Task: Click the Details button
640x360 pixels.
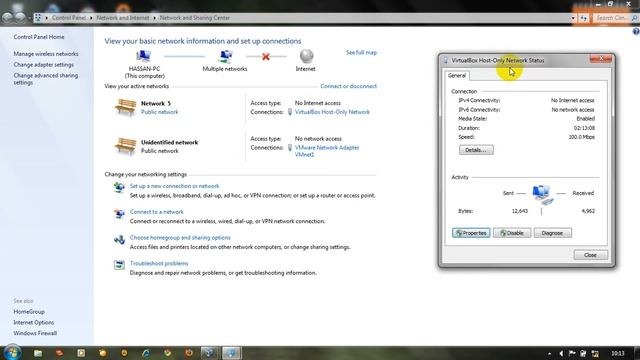Action: (476, 150)
